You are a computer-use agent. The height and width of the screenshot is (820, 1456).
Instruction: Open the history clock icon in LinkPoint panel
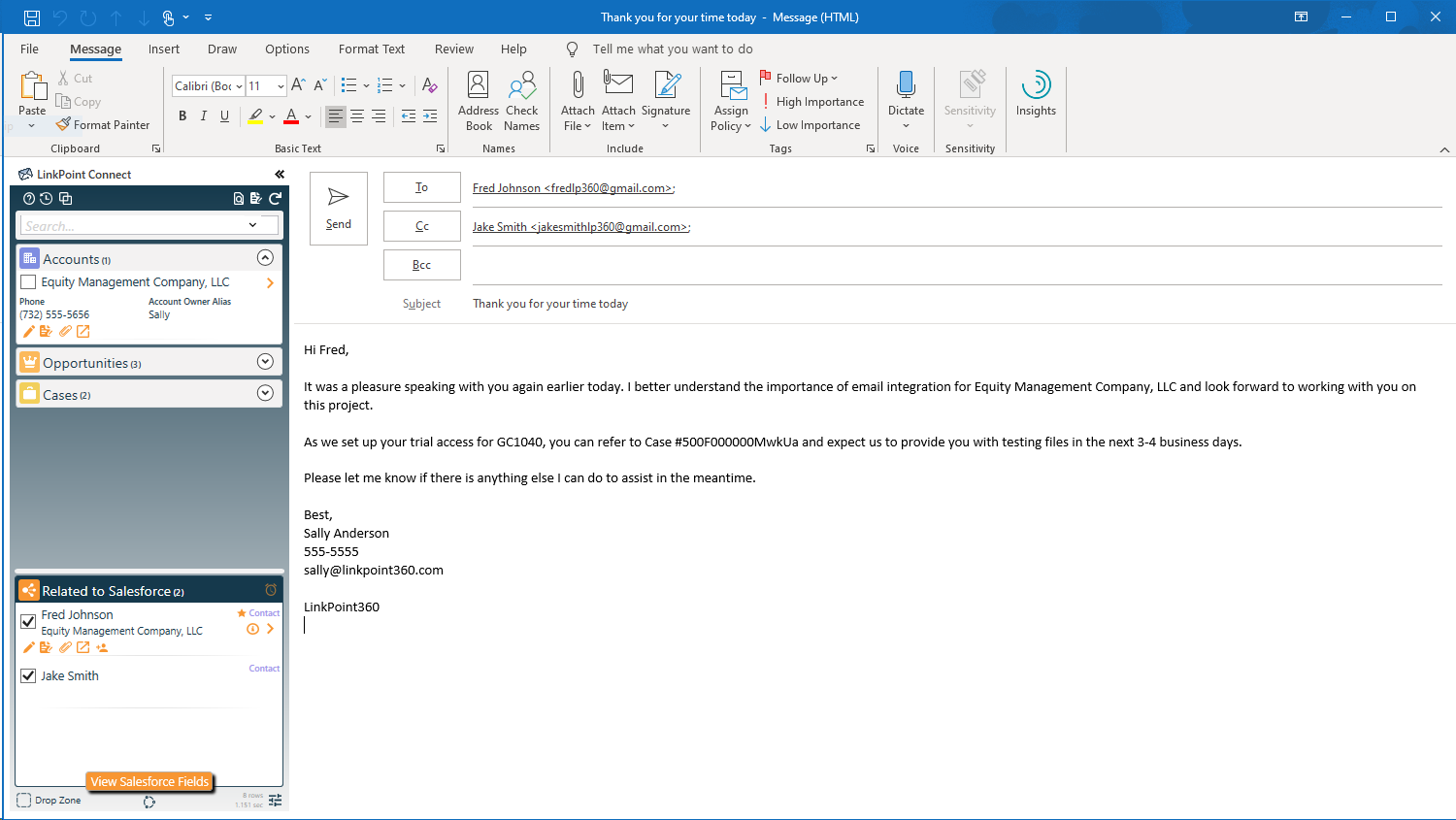tap(46, 198)
